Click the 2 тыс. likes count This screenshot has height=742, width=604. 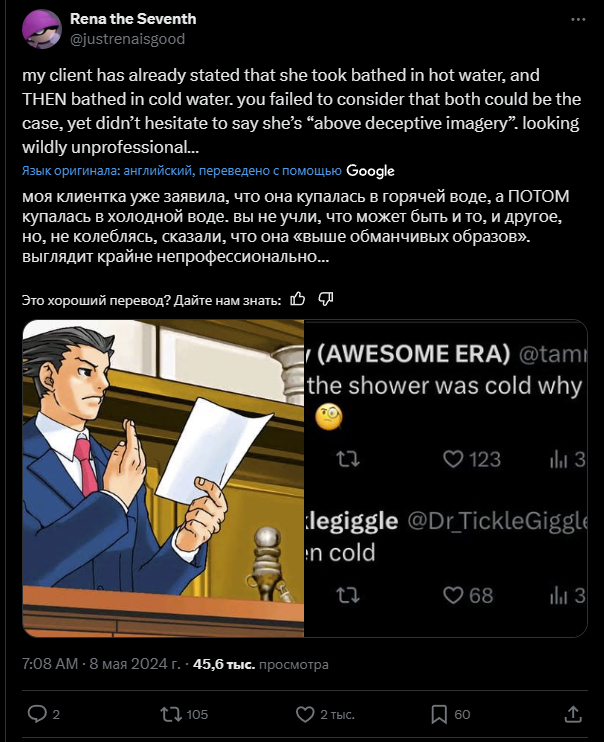pyautogui.click(x=338, y=714)
